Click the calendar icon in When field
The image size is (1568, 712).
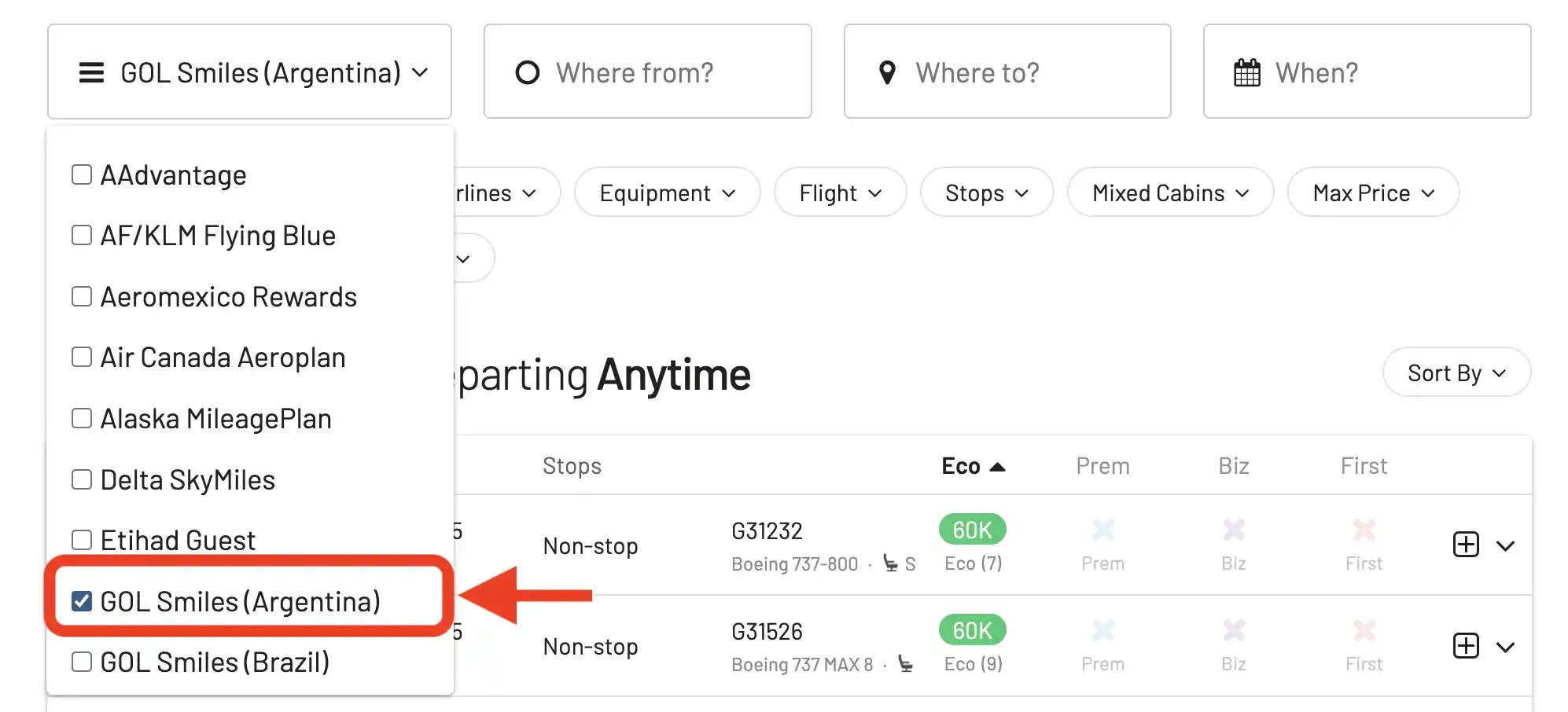pyautogui.click(x=1247, y=72)
